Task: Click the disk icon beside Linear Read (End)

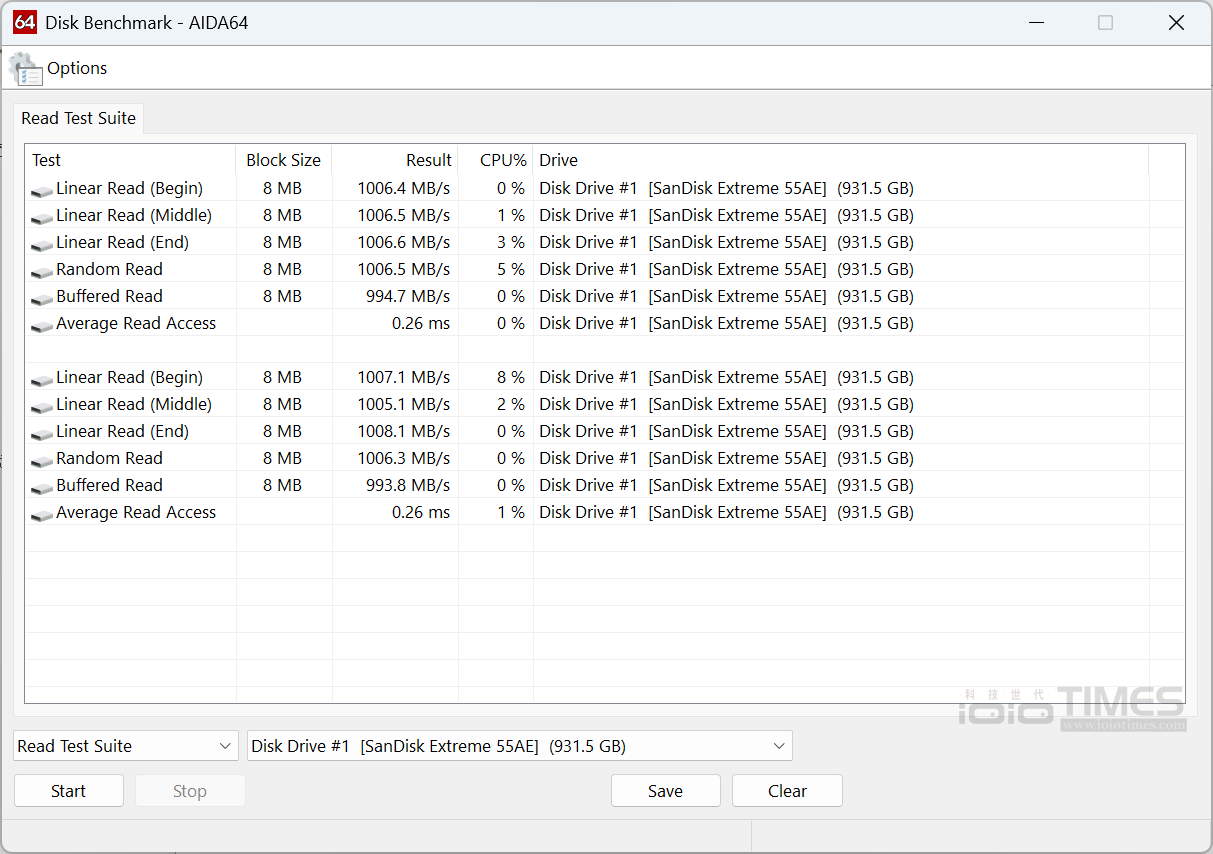Action: (x=41, y=242)
